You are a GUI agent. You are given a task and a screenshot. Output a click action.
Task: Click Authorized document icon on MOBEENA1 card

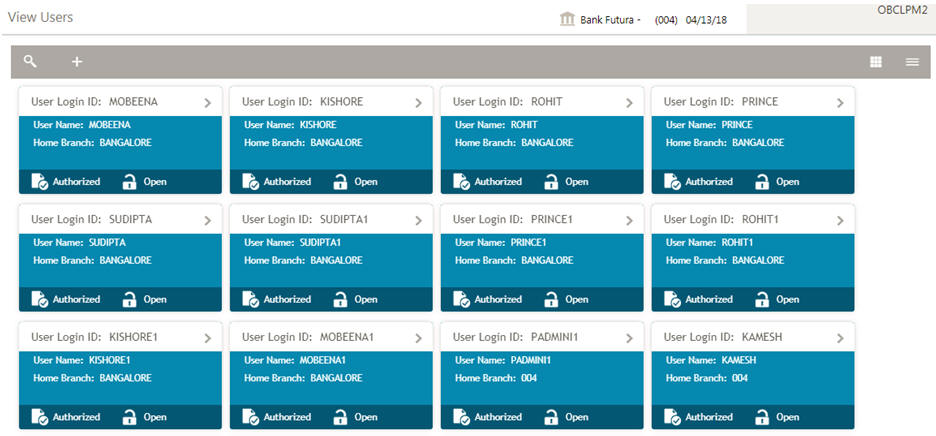click(251, 417)
